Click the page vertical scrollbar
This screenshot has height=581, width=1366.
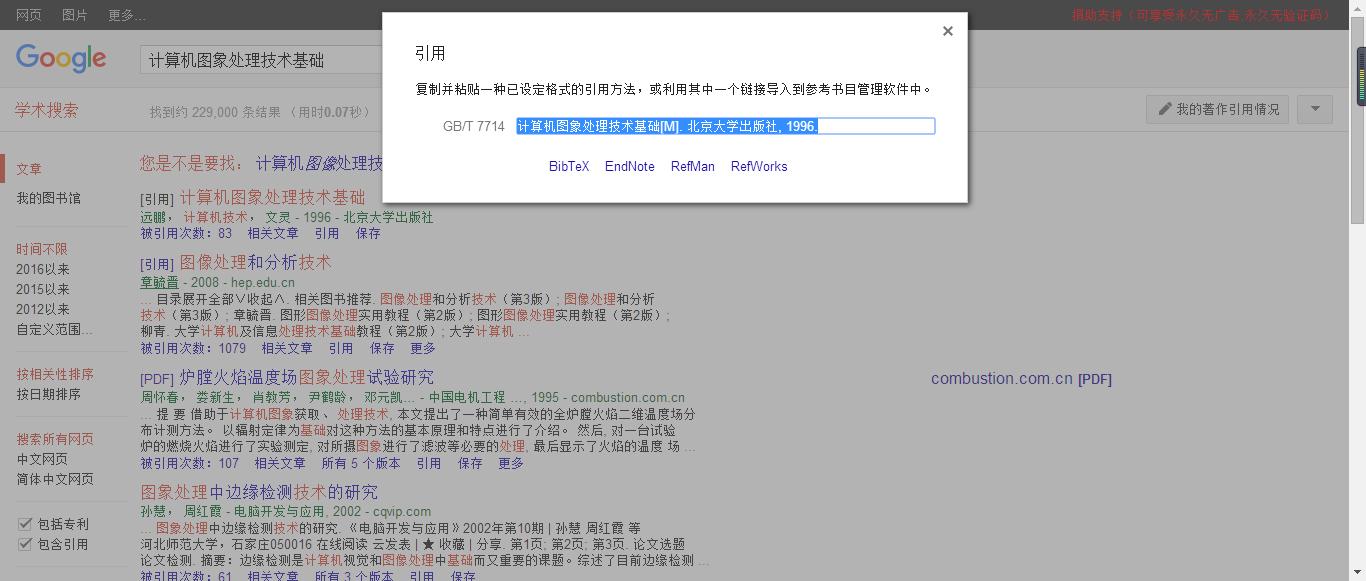(1357, 300)
